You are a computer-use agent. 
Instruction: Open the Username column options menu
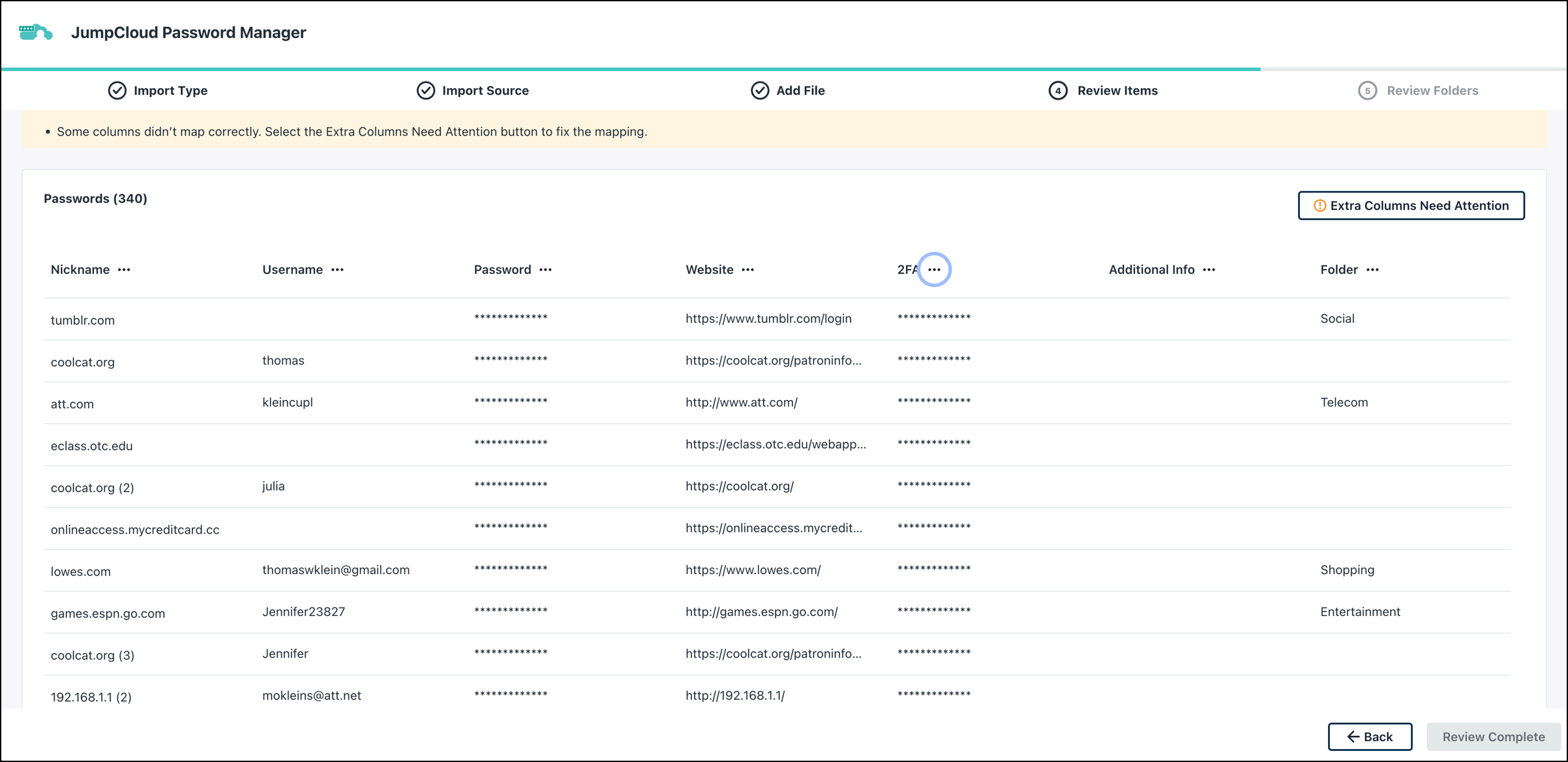coord(339,269)
